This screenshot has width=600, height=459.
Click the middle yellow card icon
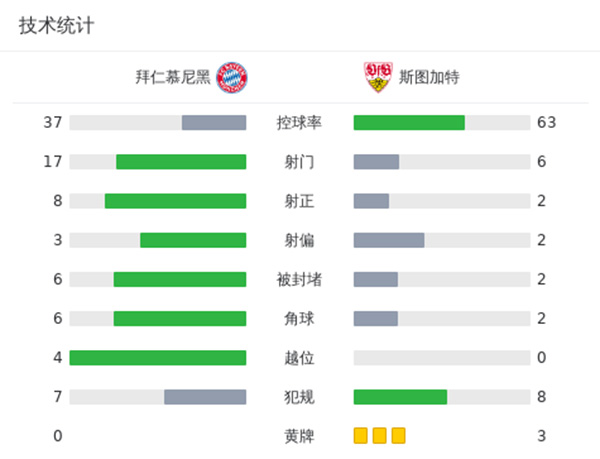(380, 436)
